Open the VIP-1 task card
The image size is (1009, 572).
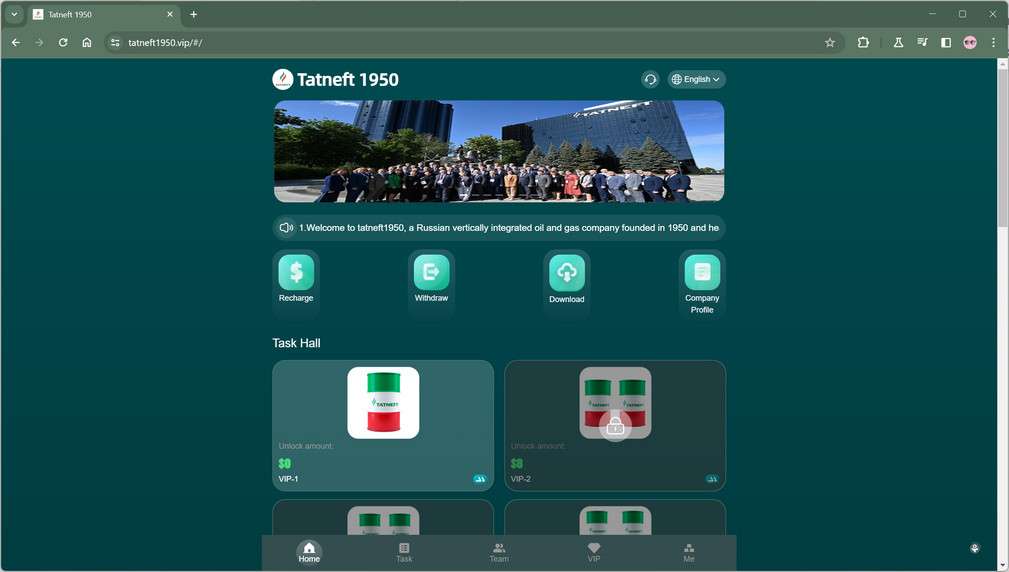point(383,425)
